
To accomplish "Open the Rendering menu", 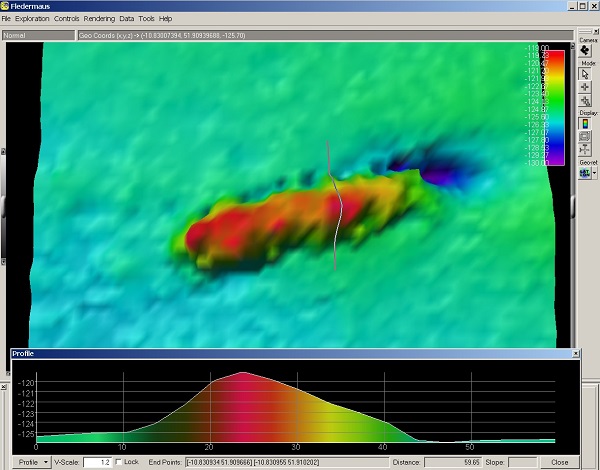I will (x=99, y=18).
